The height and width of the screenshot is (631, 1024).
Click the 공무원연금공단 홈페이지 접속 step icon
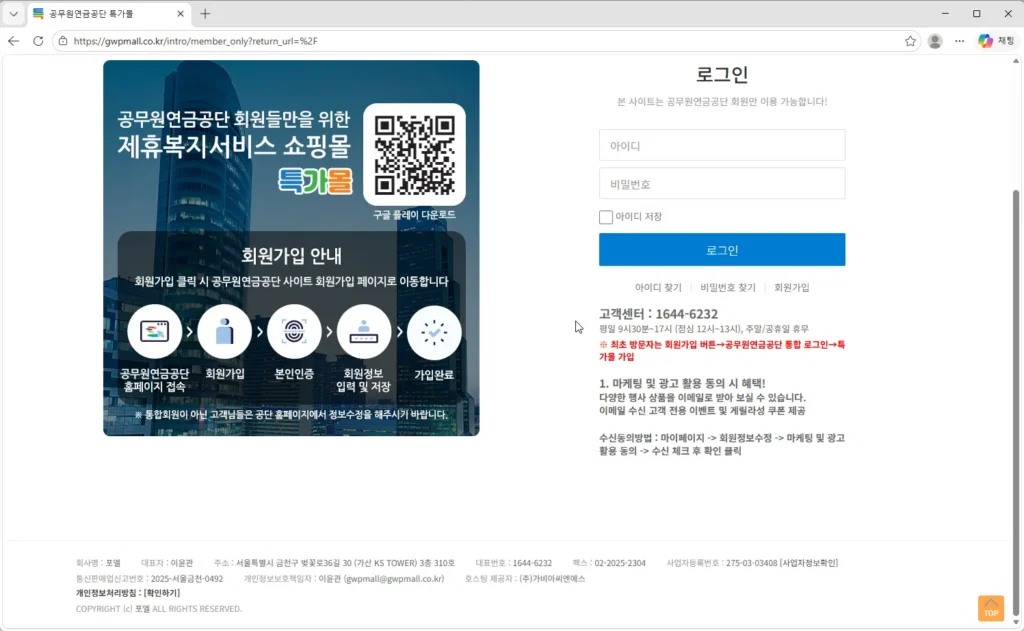pos(155,332)
